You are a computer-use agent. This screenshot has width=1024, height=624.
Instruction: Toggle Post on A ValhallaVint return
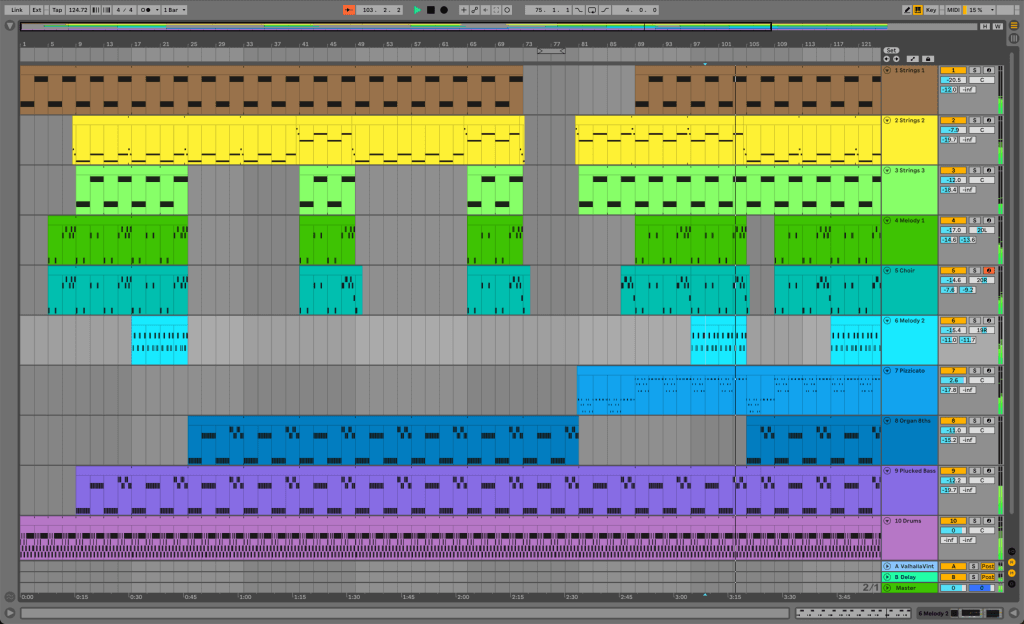[x=987, y=566]
